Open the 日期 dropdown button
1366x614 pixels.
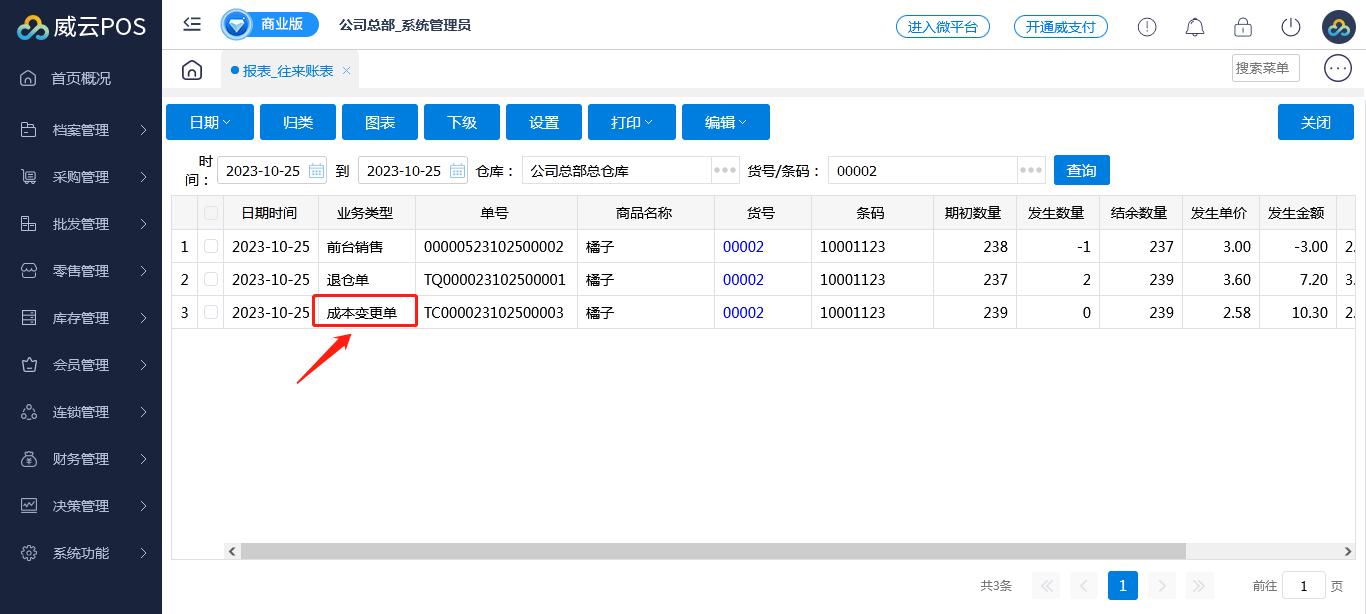tap(210, 122)
